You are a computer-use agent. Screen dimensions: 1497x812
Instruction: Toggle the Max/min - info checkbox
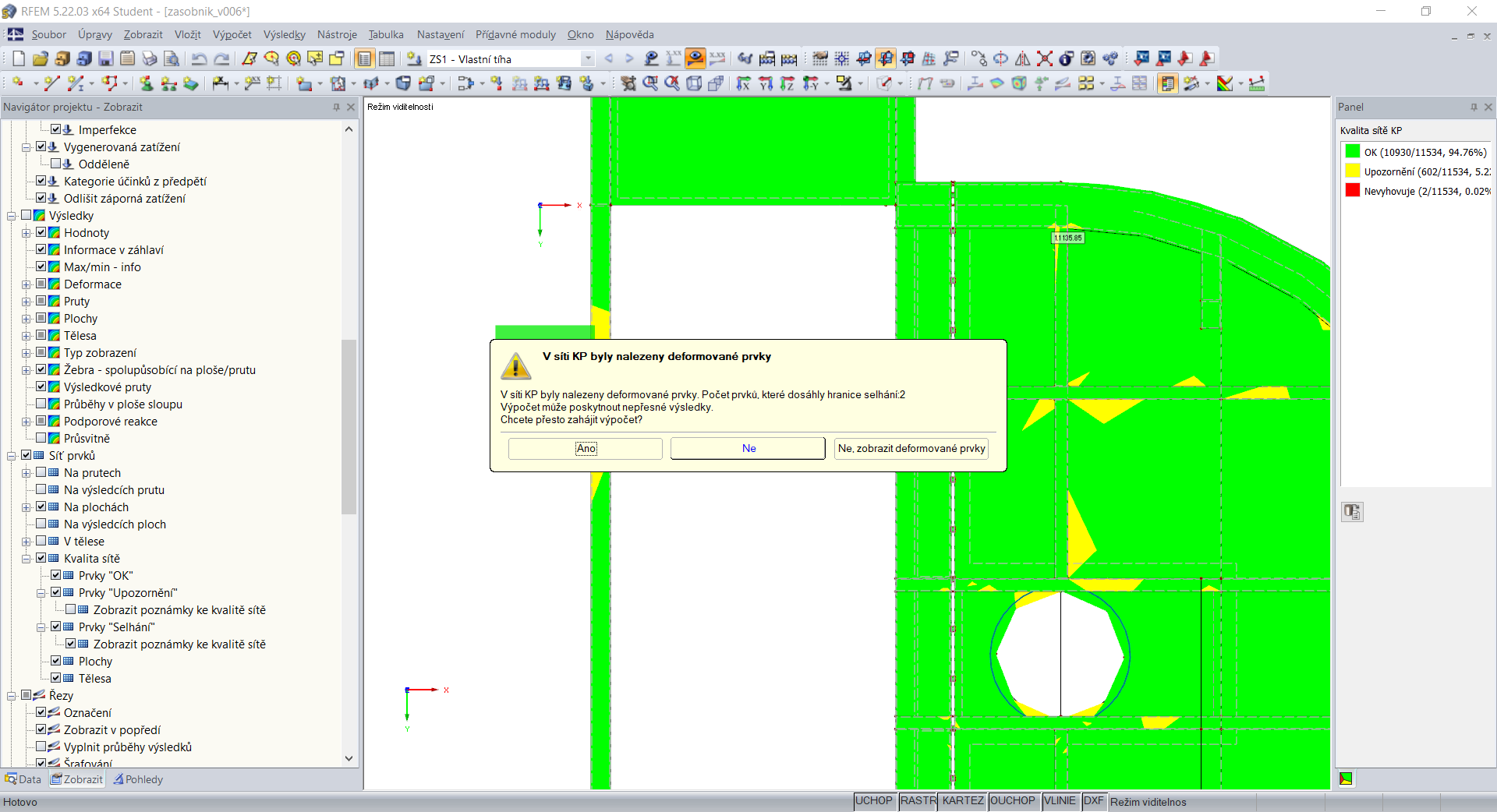click(41, 267)
